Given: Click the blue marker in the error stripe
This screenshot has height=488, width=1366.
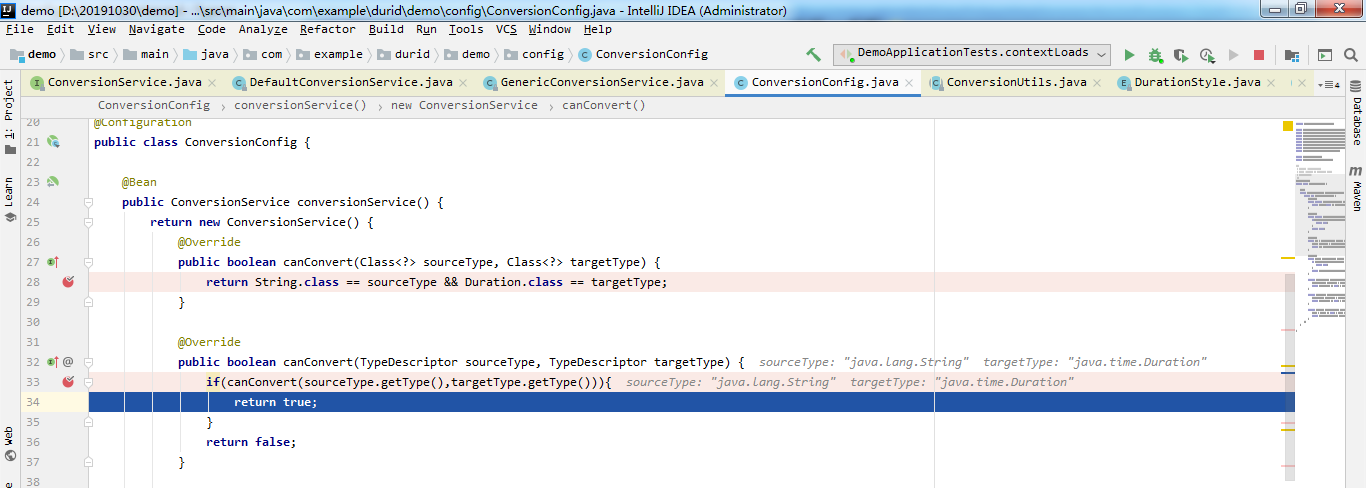Looking at the screenshot, I should 1288,373.
